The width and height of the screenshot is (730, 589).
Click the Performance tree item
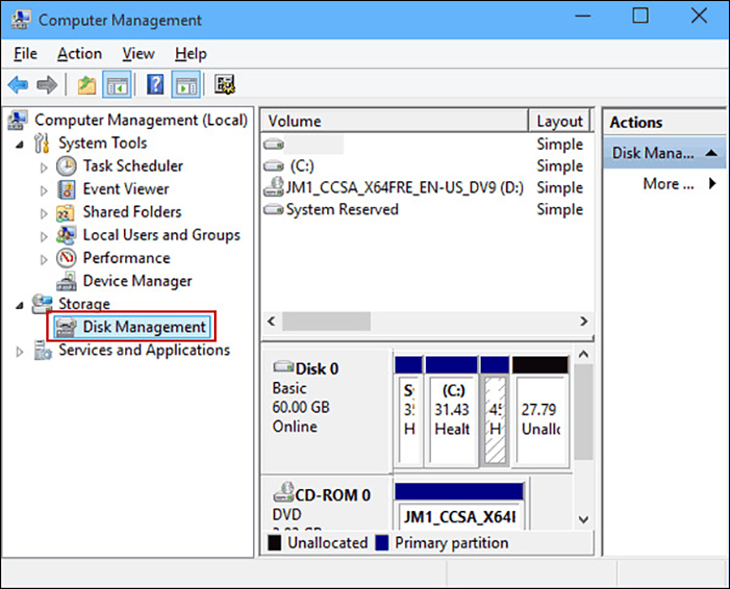tap(126, 258)
